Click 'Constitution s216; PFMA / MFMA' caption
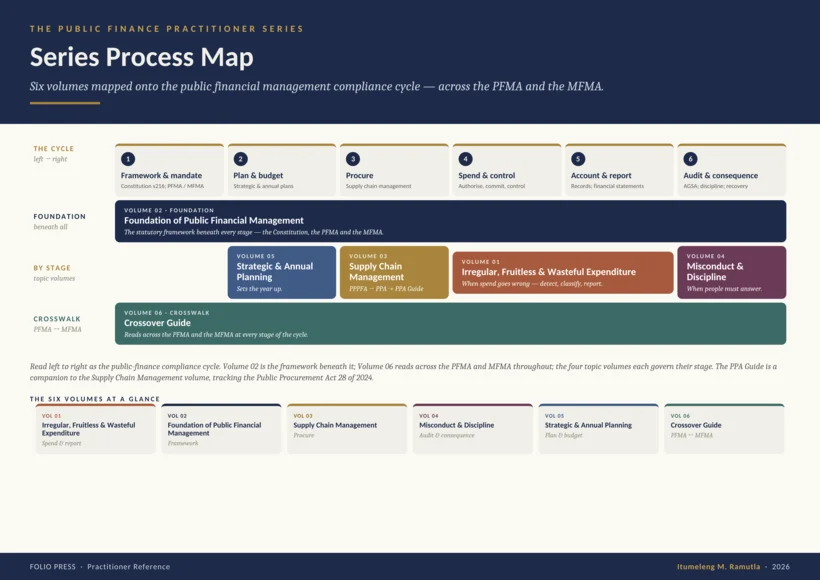 pyautogui.click(x=162, y=186)
